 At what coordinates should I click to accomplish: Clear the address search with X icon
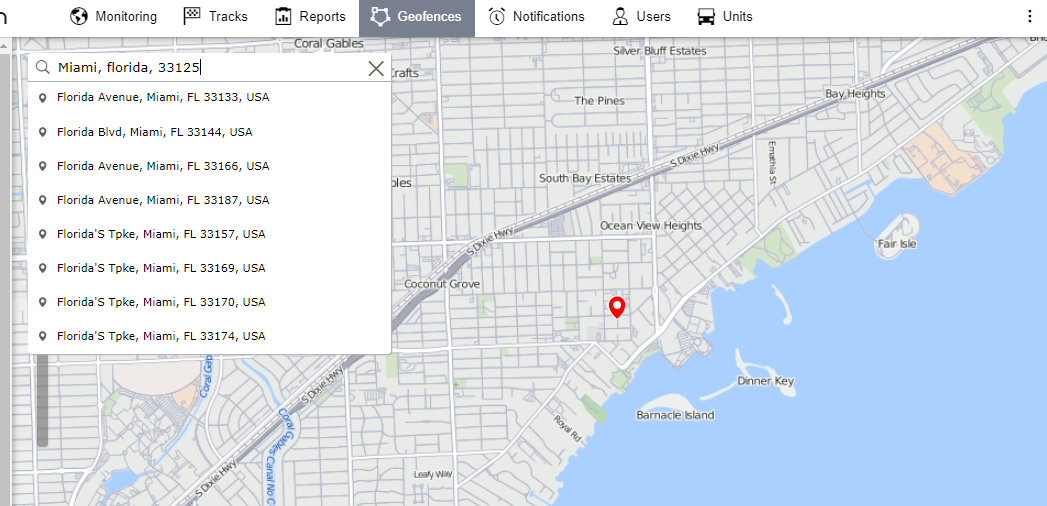pyautogui.click(x=376, y=68)
